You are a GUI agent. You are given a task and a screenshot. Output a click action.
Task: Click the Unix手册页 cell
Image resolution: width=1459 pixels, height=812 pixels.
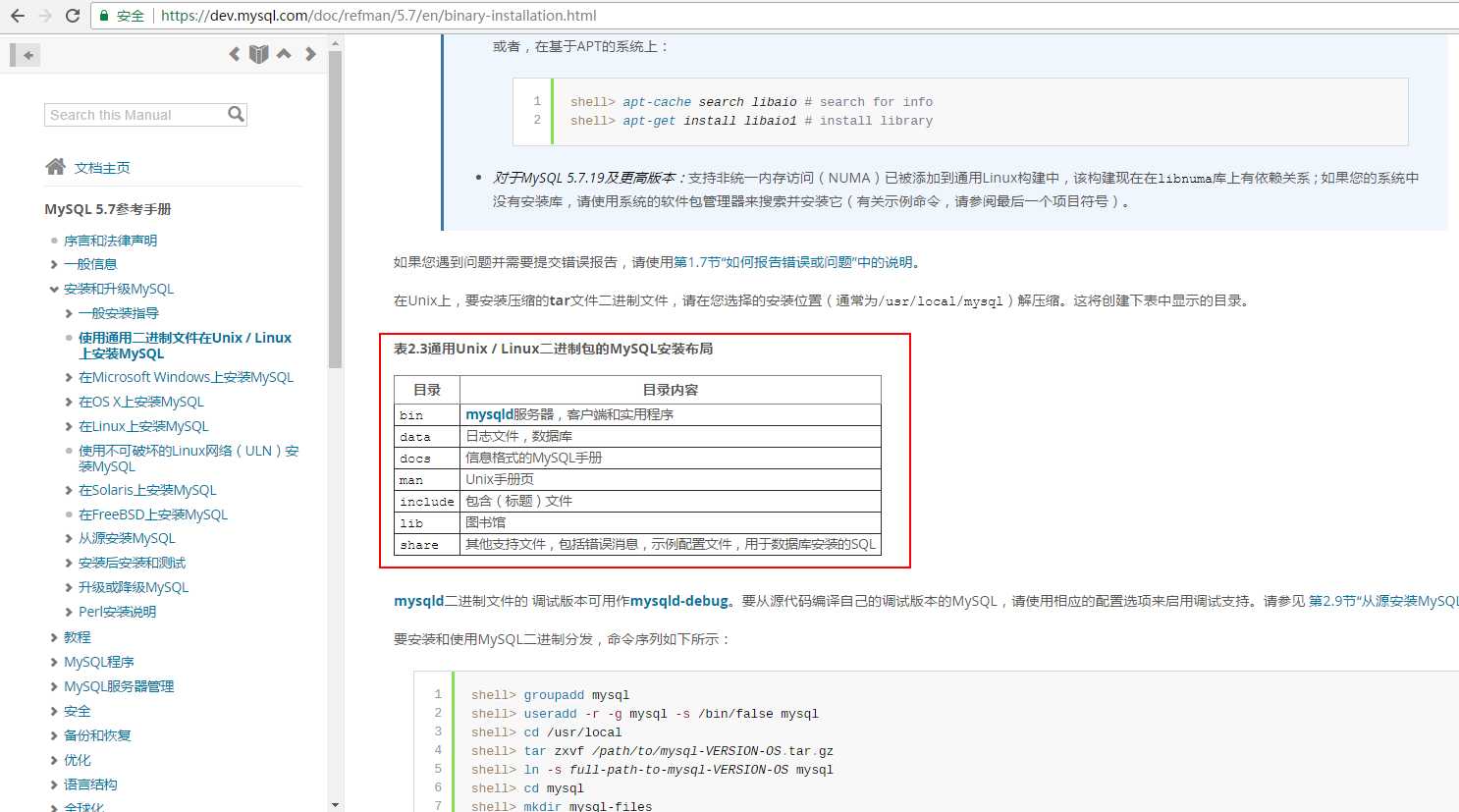(x=671, y=479)
